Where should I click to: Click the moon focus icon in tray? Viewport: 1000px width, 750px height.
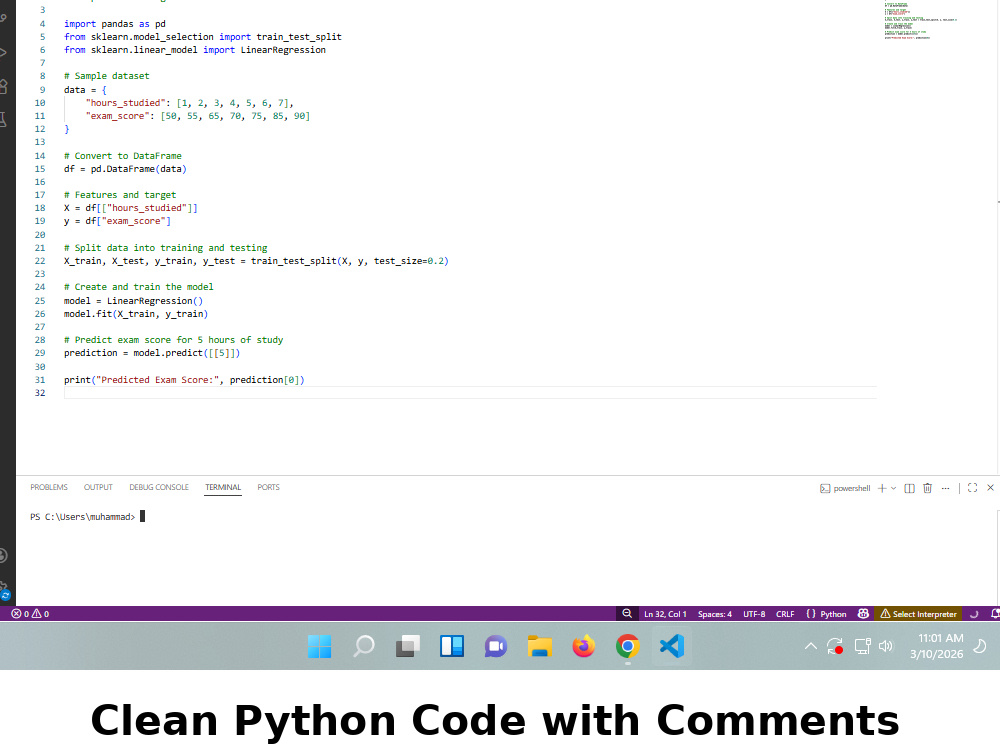(980, 646)
